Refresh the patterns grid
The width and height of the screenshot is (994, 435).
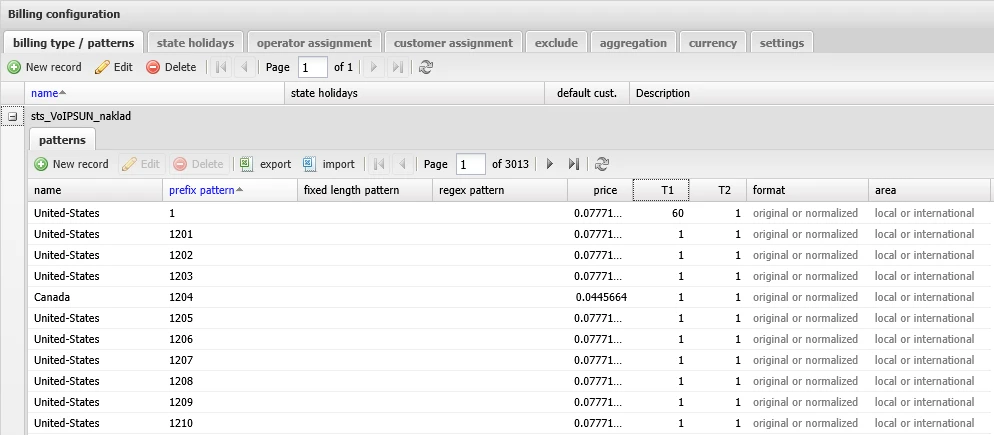[x=602, y=164]
